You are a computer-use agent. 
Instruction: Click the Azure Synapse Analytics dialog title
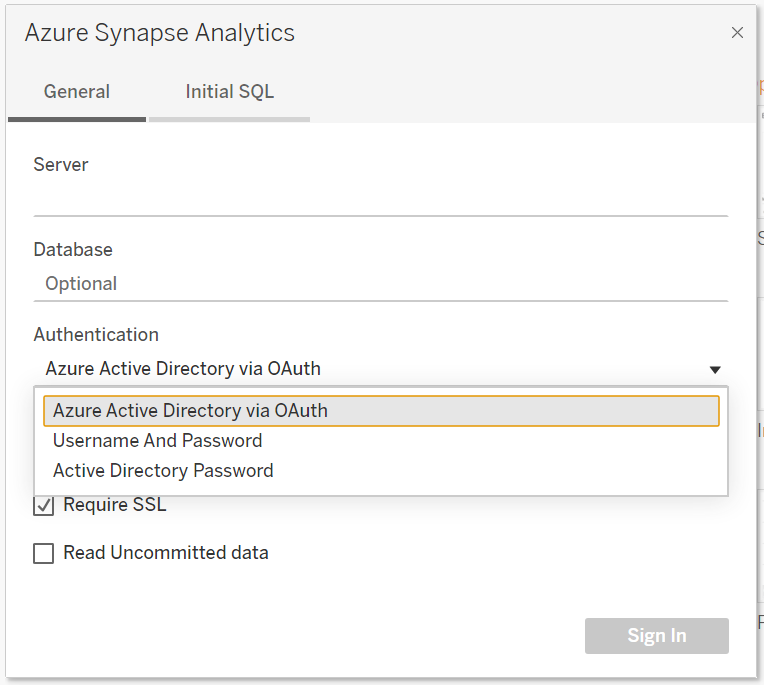[160, 33]
